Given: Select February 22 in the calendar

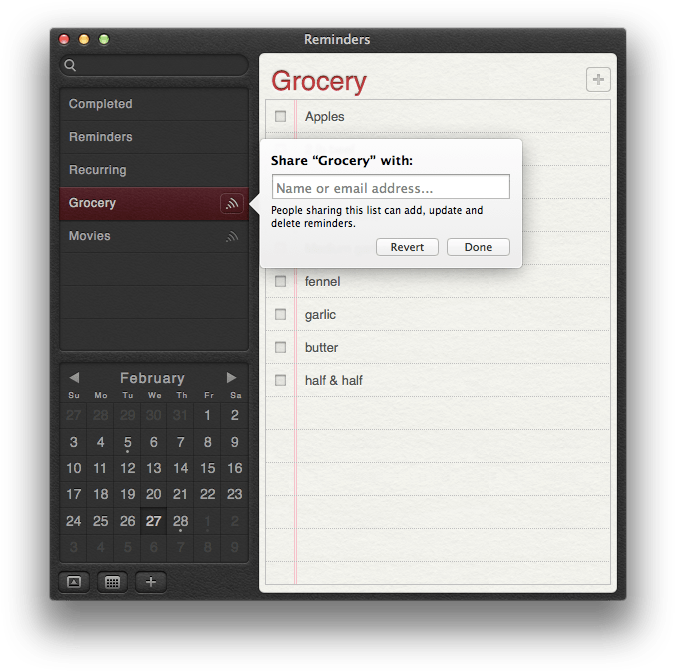Looking at the screenshot, I should point(207,494).
